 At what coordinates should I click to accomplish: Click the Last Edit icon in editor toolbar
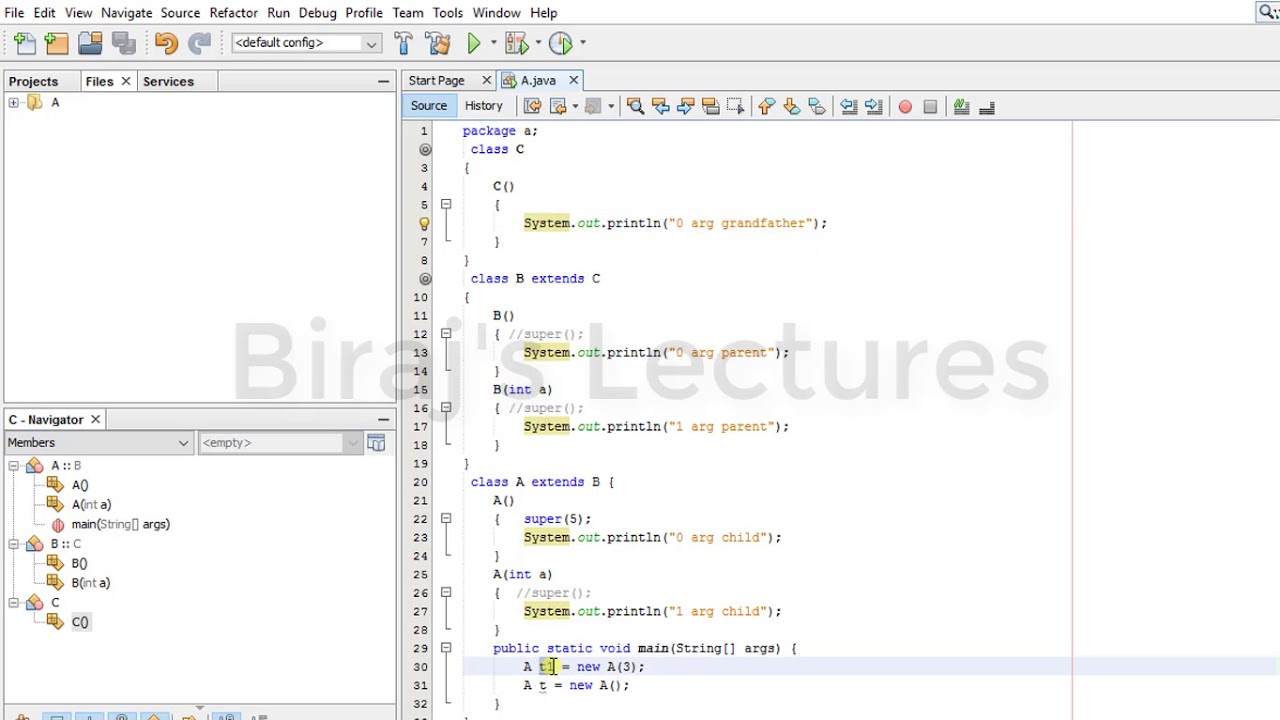pos(532,106)
